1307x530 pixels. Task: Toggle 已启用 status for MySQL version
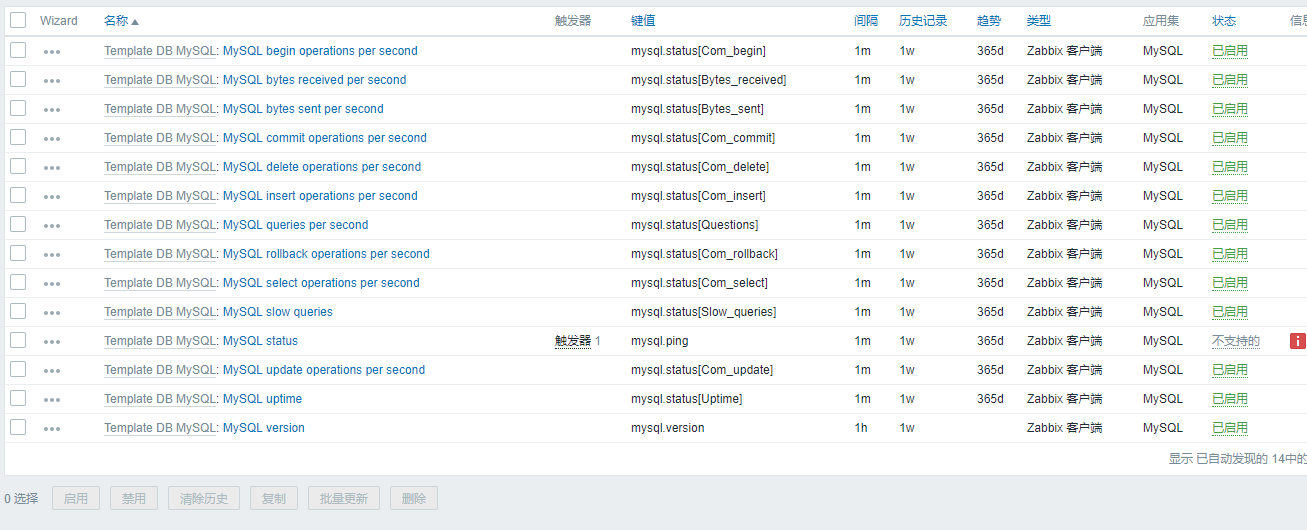coord(1230,428)
